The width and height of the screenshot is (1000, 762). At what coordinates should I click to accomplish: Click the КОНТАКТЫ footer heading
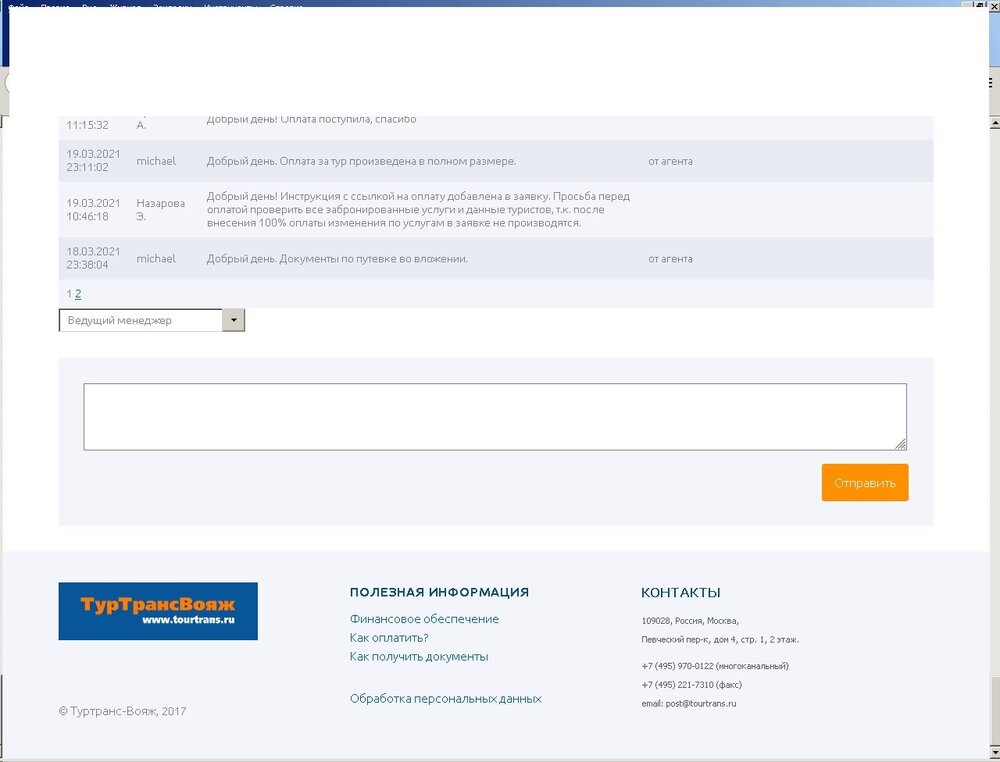[x=680, y=593]
